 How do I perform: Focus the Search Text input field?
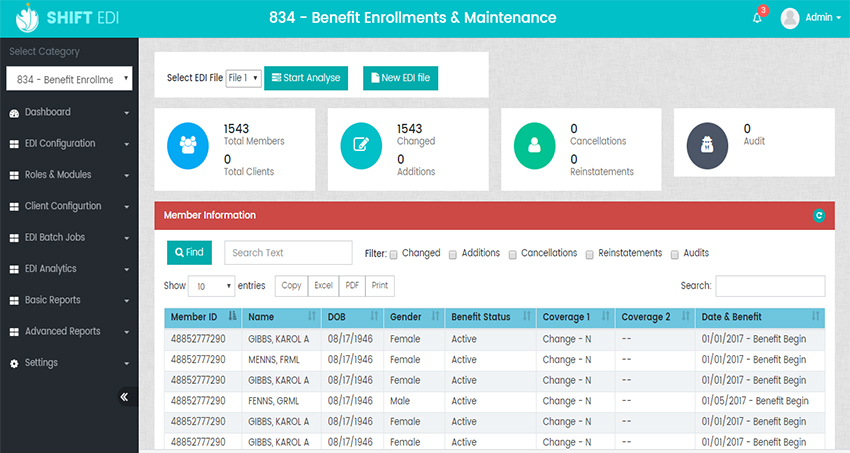tap(288, 253)
